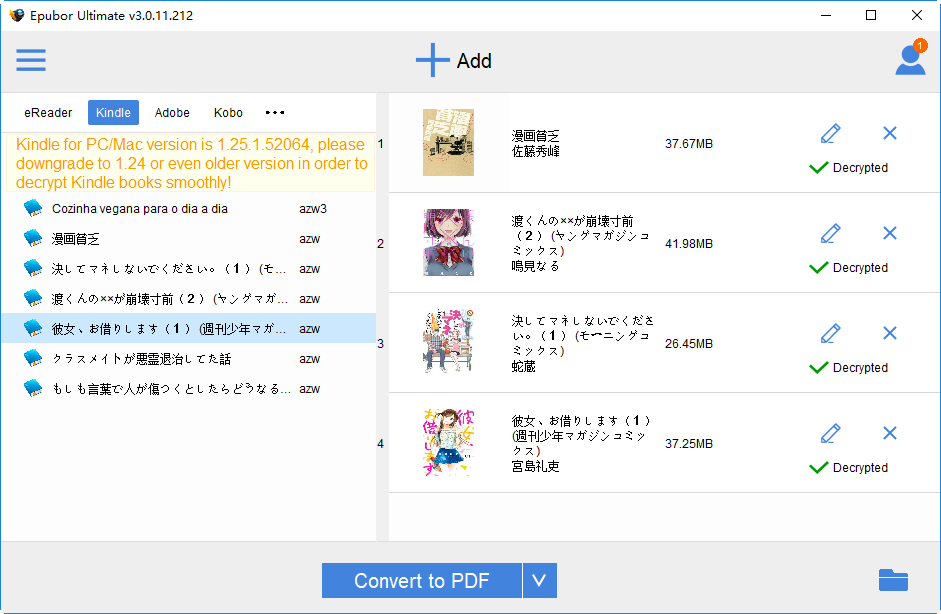Remove 漫画首乏 from conversion list
The image size is (941, 614).
click(x=889, y=133)
